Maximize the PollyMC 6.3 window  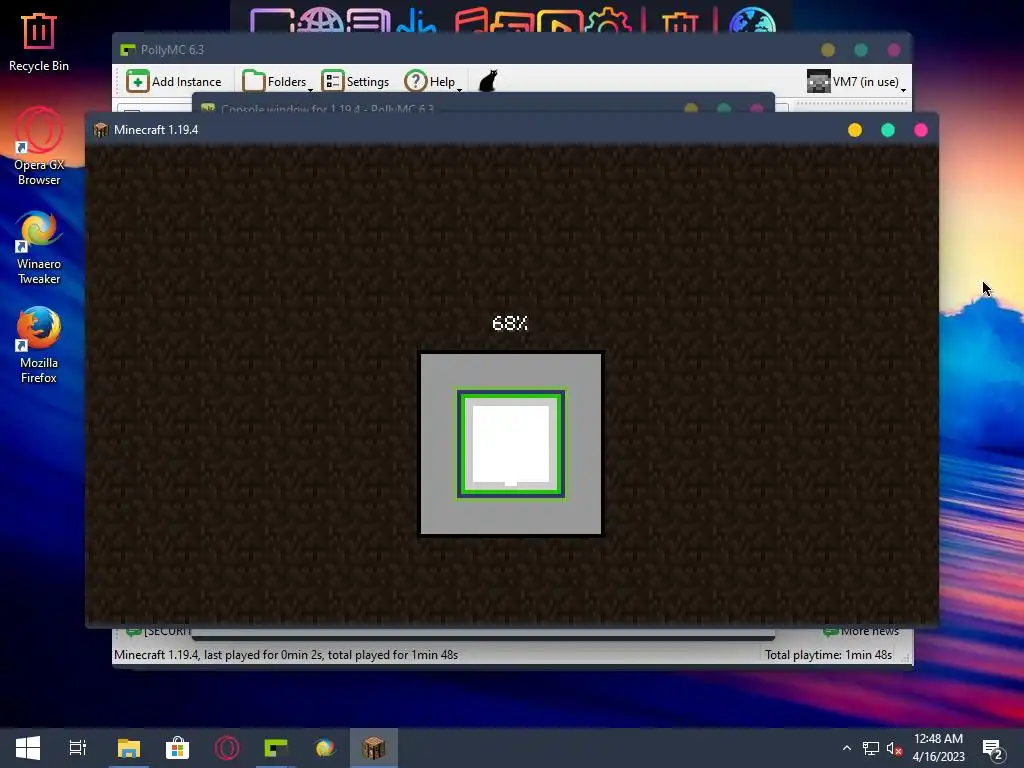[861, 50]
